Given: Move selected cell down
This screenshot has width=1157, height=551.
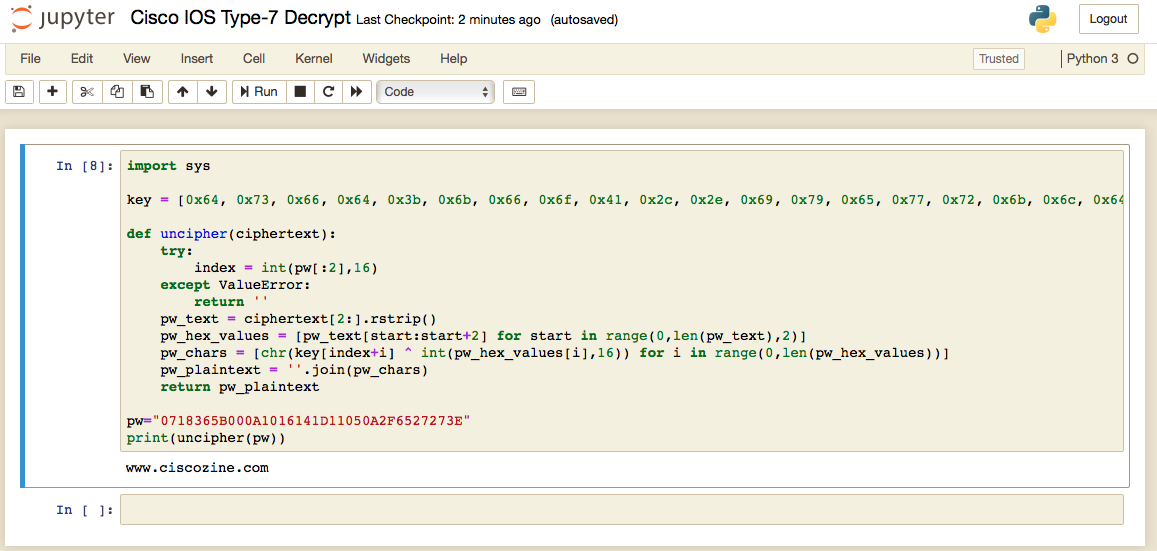Looking at the screenshot, I should (x=211, y=91).
